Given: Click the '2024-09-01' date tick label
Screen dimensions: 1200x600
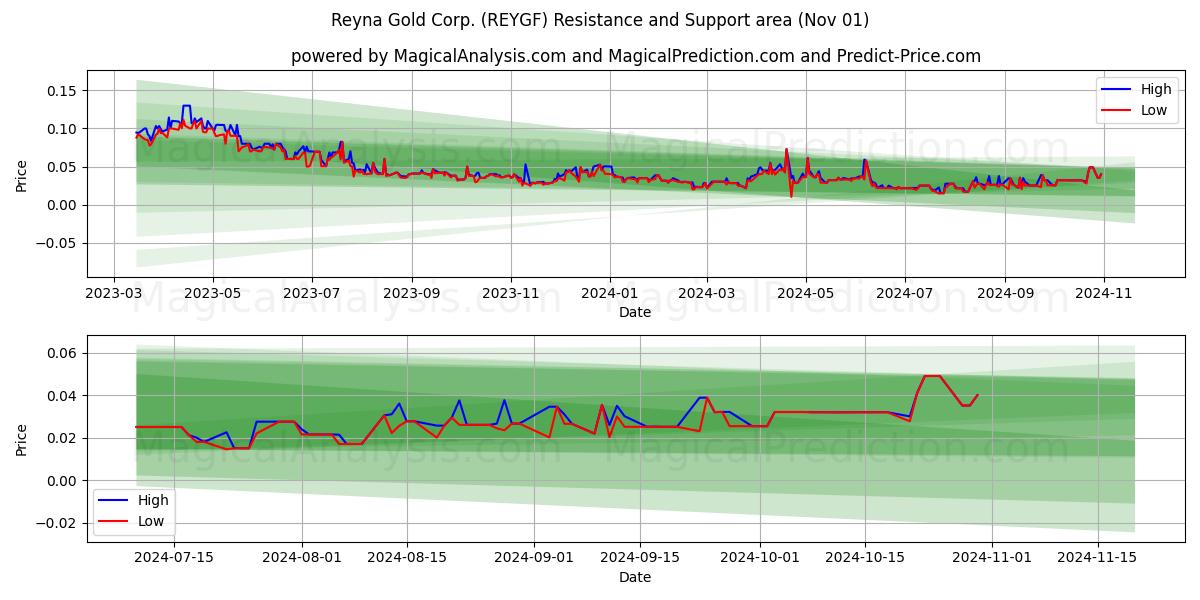Looking at the screenshot, I should (x=535, y=559).
